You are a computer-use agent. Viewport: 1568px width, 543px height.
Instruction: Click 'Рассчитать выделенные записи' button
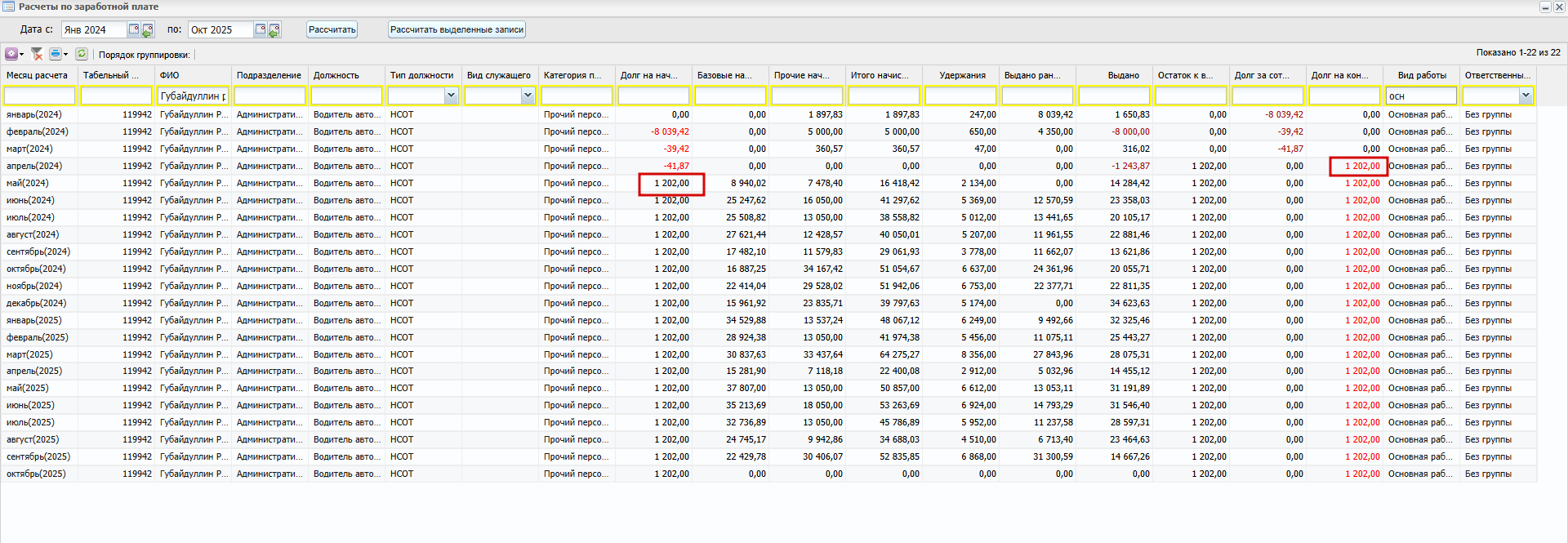[x=457, y=29]
